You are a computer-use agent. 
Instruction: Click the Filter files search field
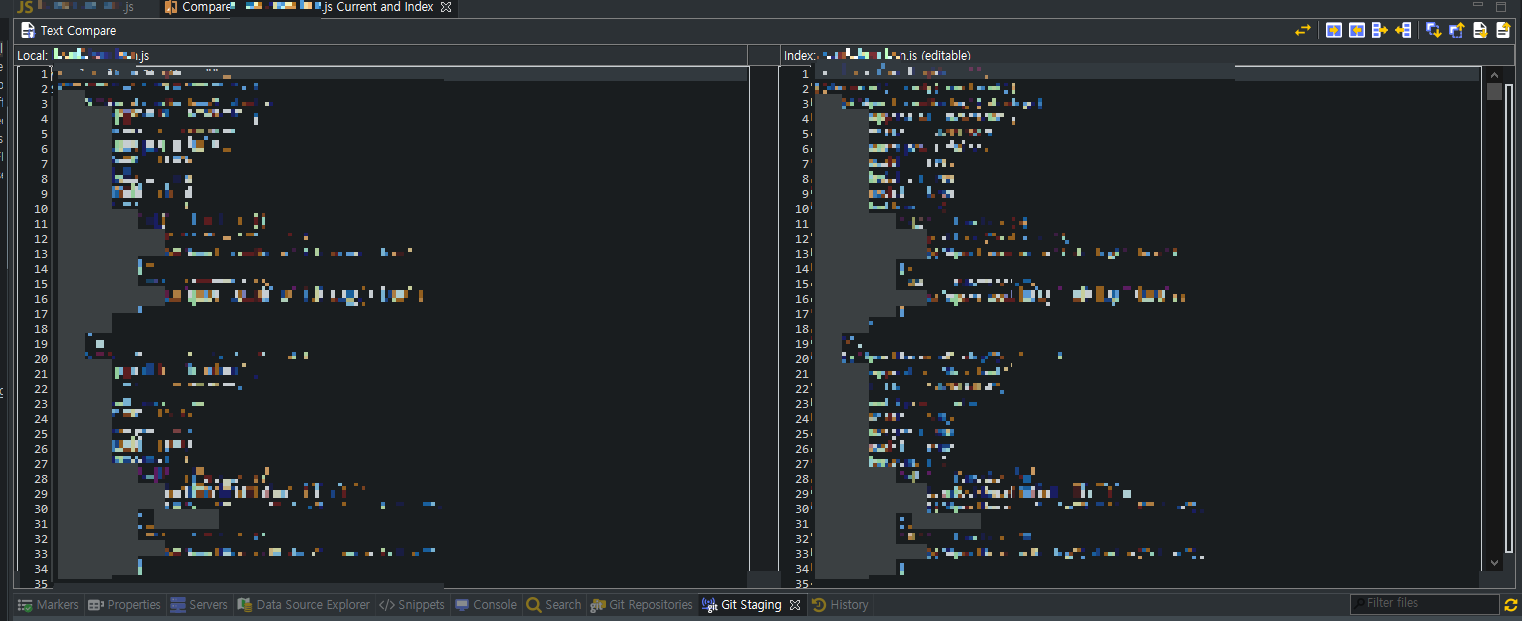[x=1424, y=603]
